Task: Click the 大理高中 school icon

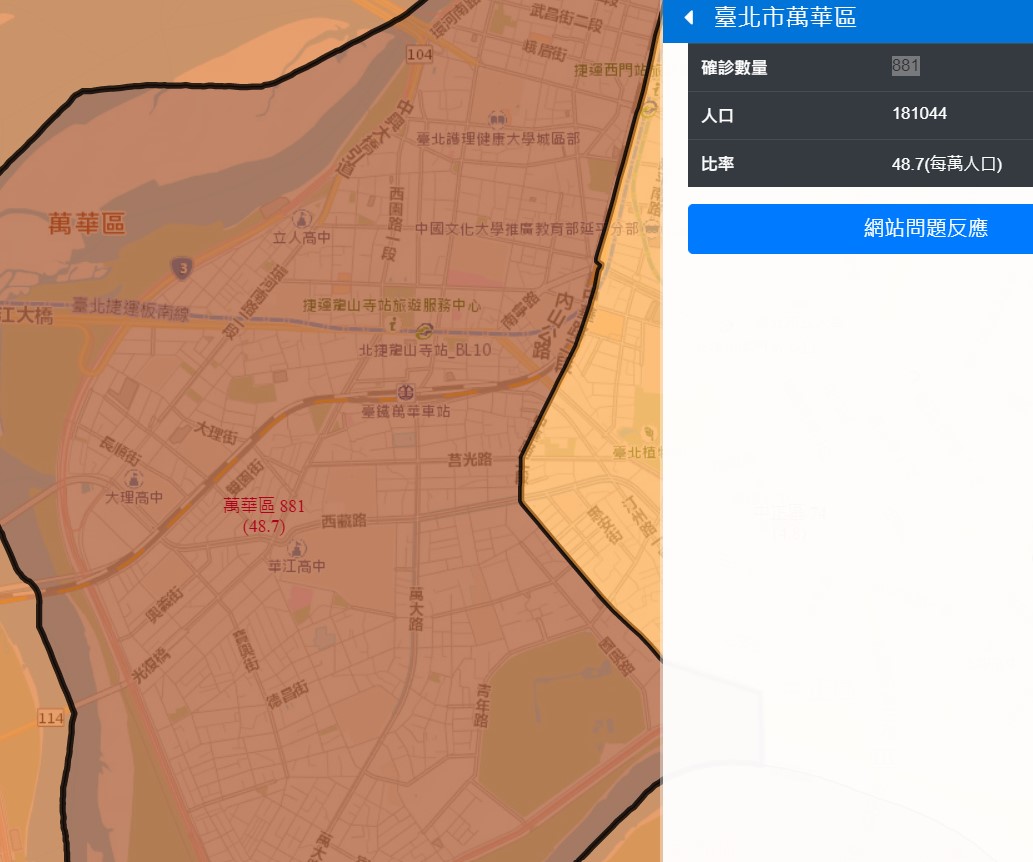Action: tap(134, 478)
